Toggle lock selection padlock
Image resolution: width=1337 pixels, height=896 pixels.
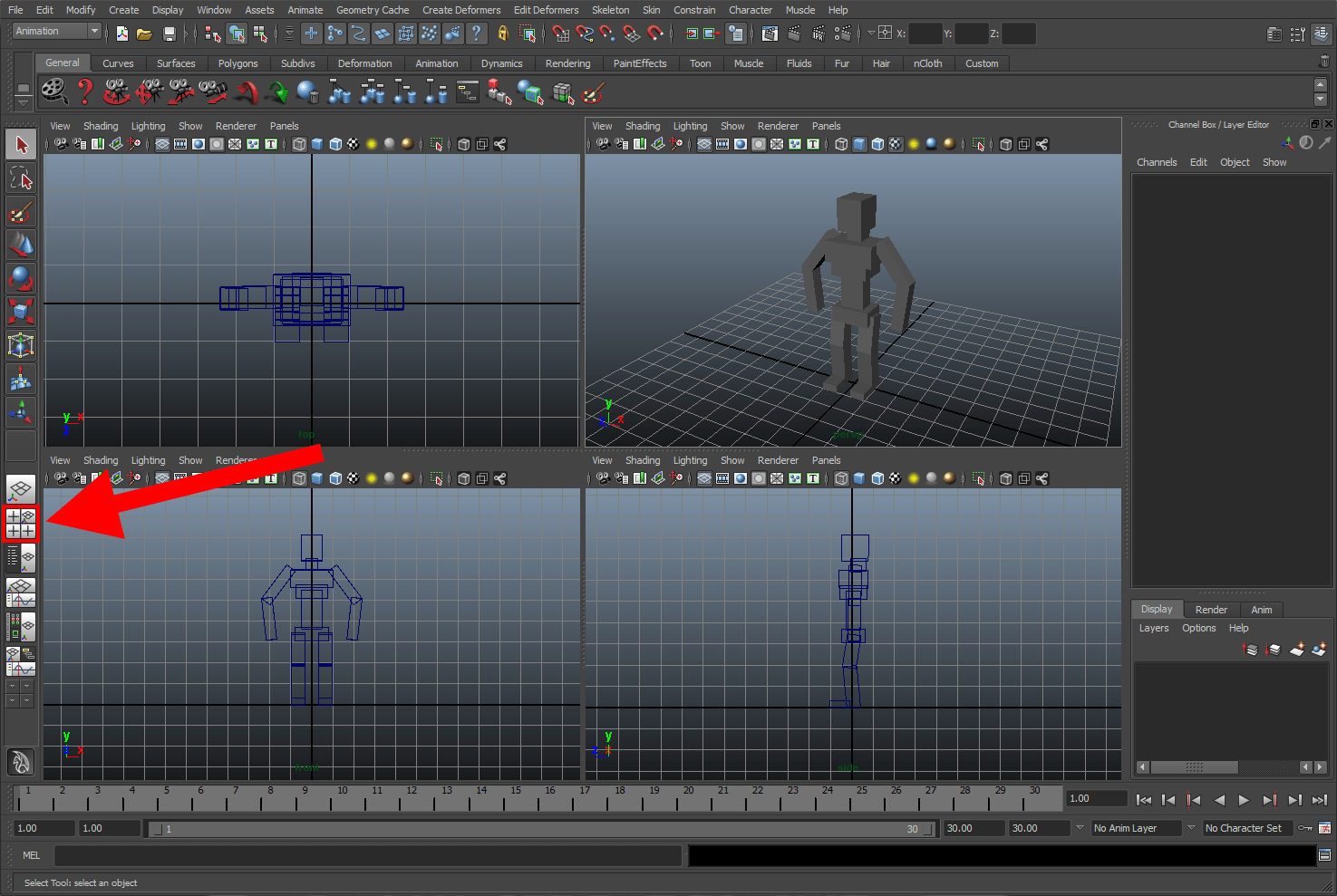[x=504, y=34]
